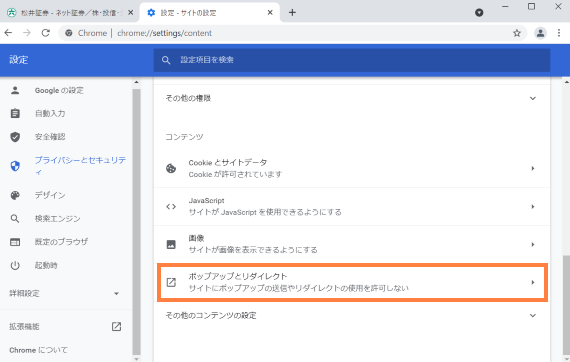This screenshot has width=570, height=362.
Task: Click the person icon beside Google の設定
Action: point(15,90)
